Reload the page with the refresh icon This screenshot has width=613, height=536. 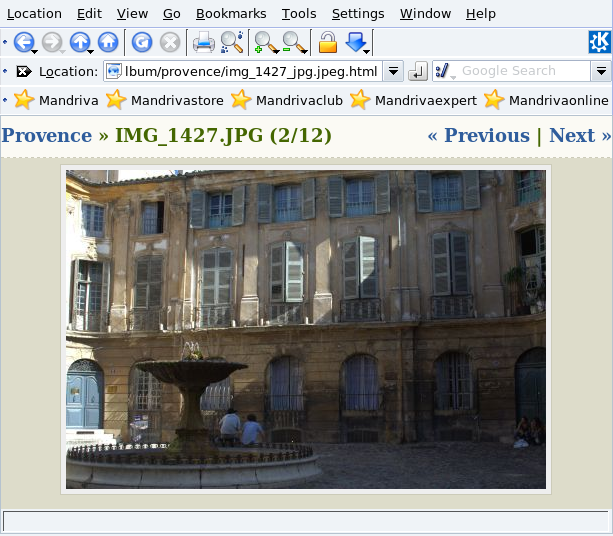142,42
